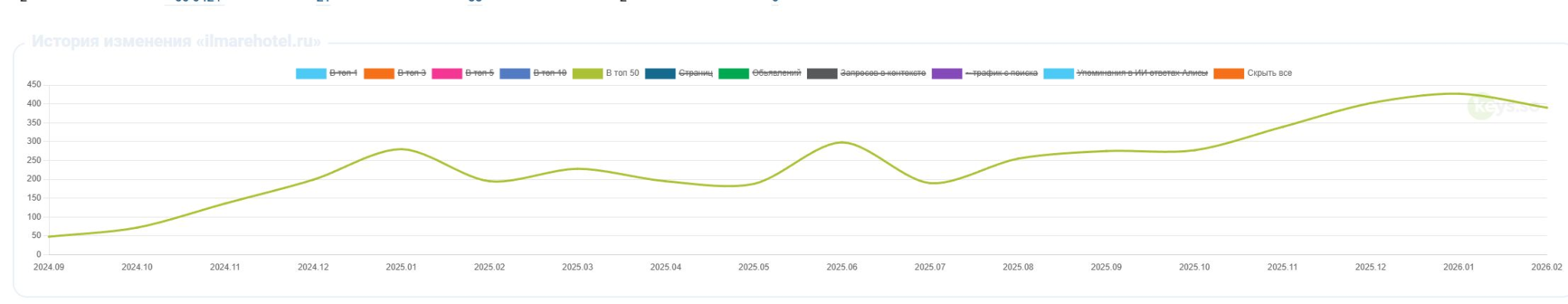
Task: Click the 2025.08 x-axis label
Action: [x=1018, y=267]
